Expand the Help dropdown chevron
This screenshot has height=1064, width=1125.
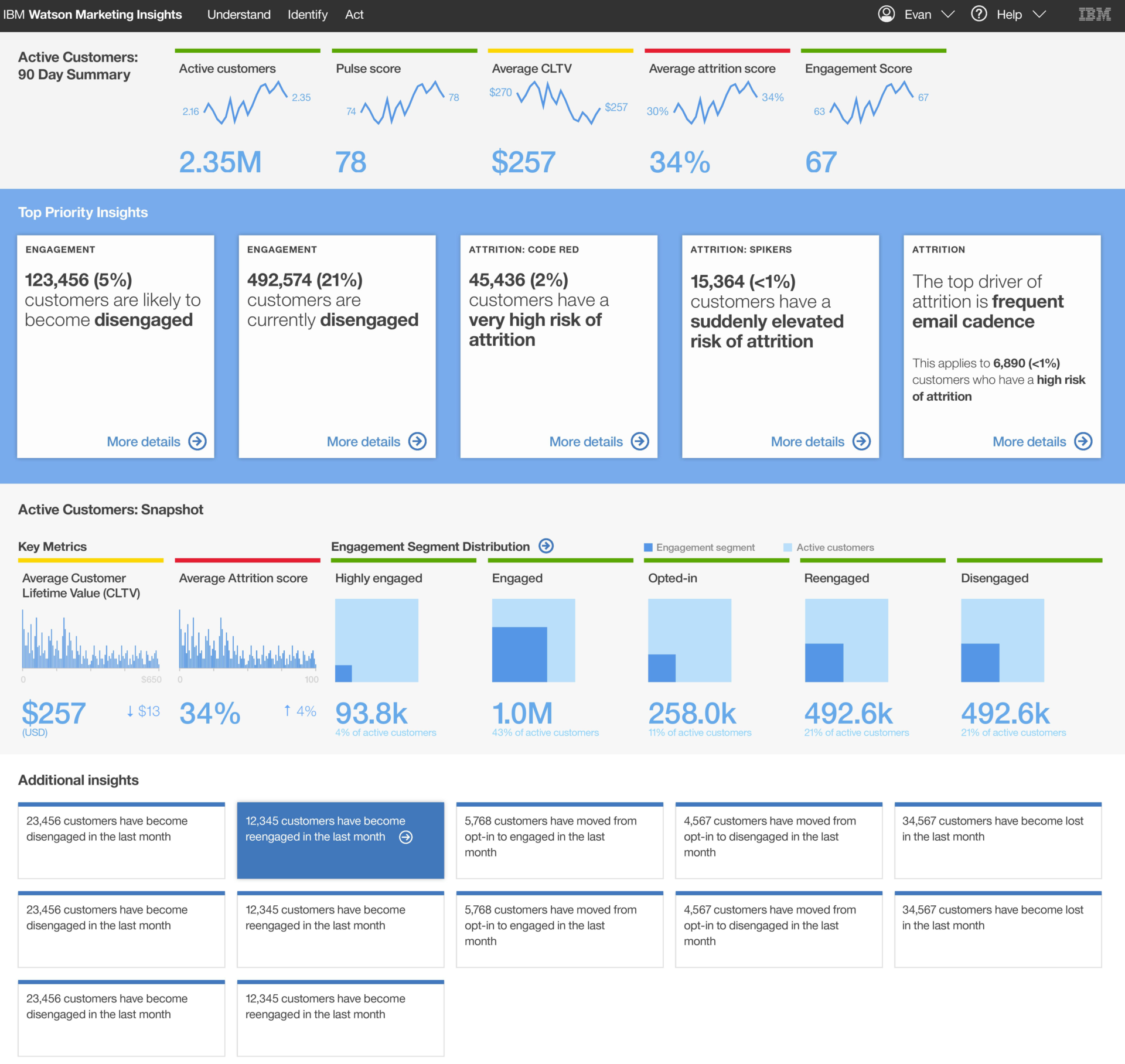pyautogui.click(x=1039, y=15)
